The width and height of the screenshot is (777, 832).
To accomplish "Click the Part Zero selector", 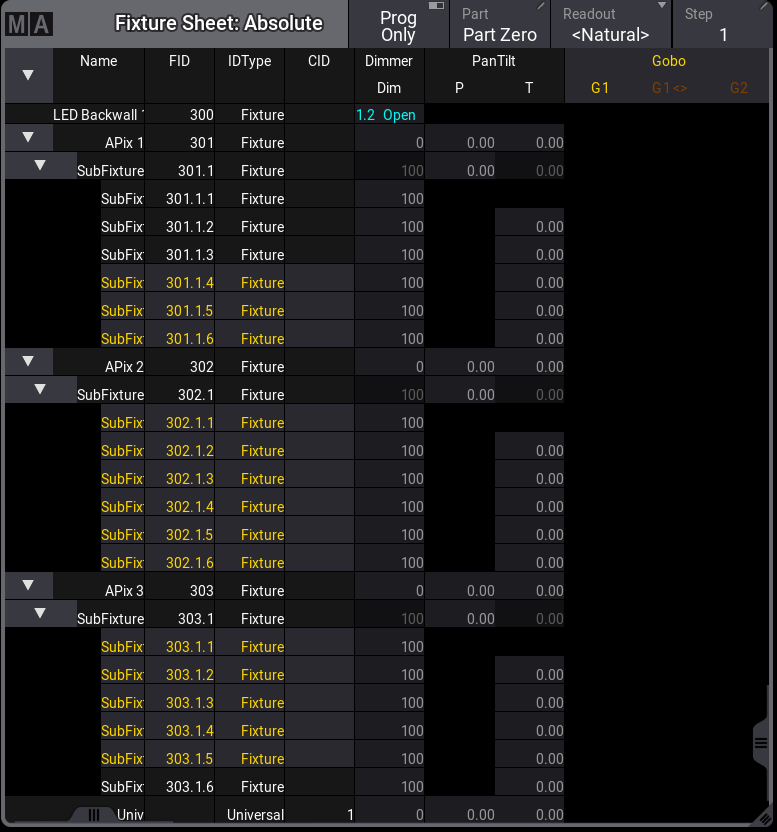I will point(499,25).
